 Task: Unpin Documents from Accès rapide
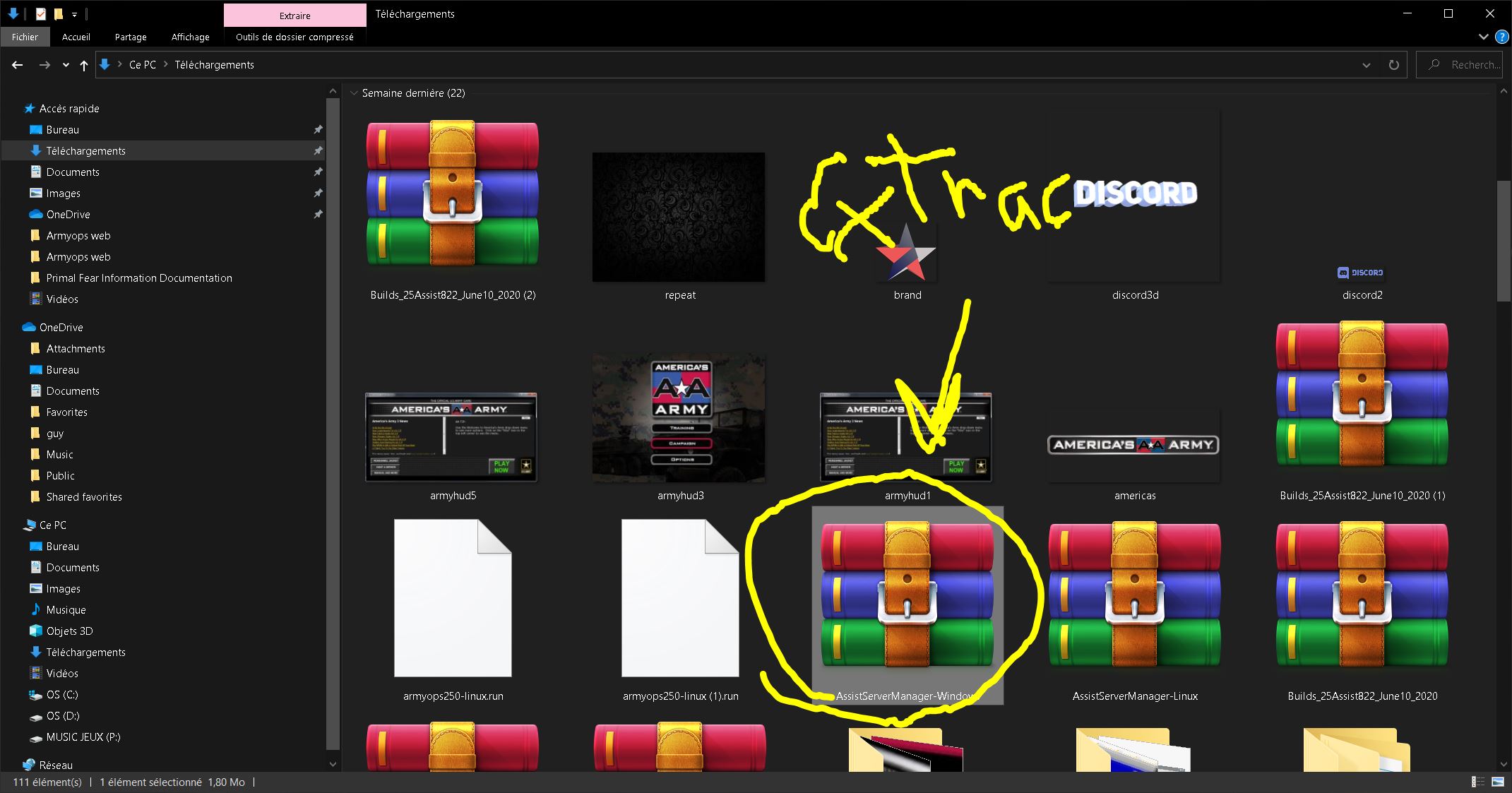pos(319,172)
